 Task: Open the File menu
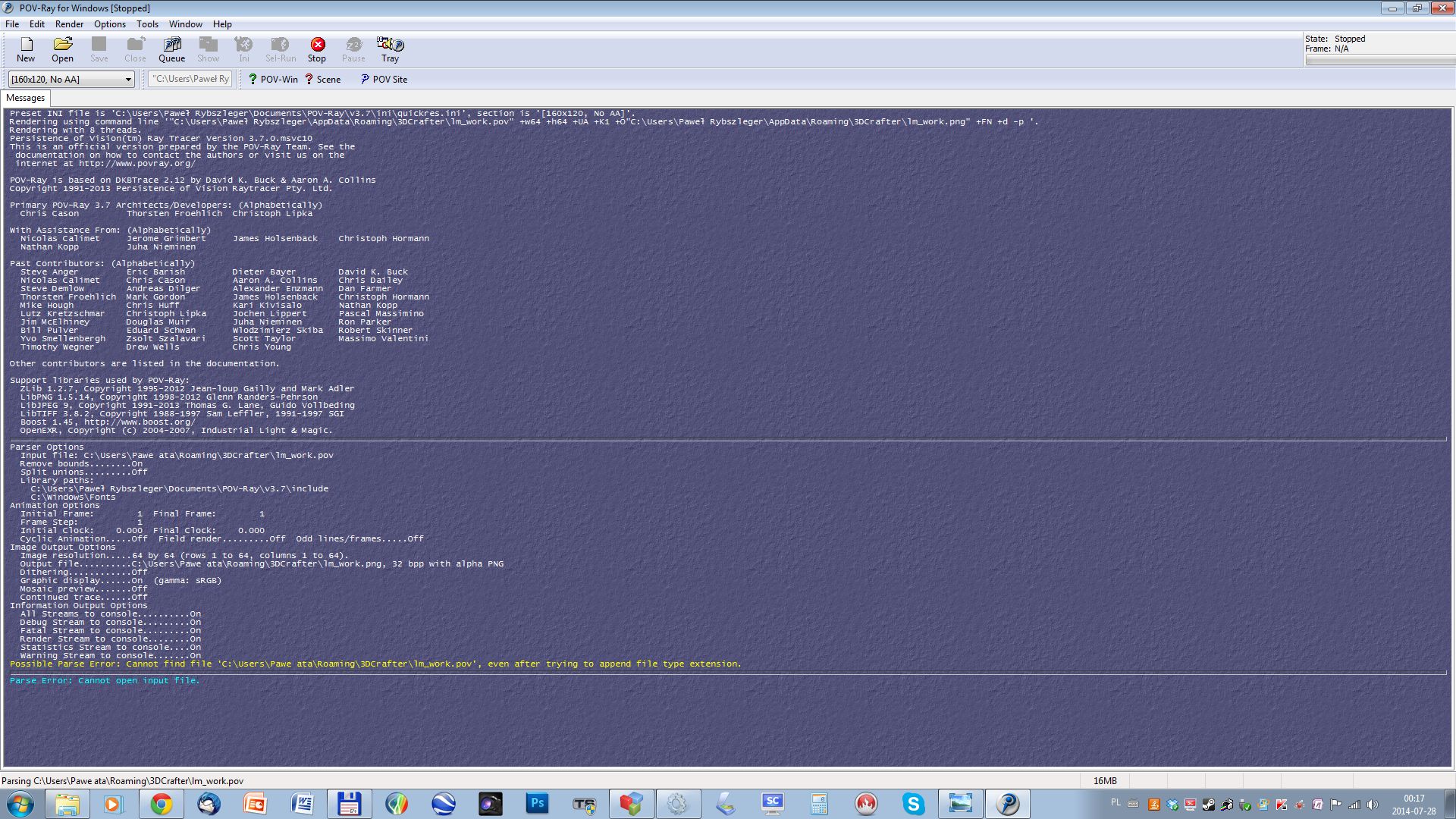[12, 24]
